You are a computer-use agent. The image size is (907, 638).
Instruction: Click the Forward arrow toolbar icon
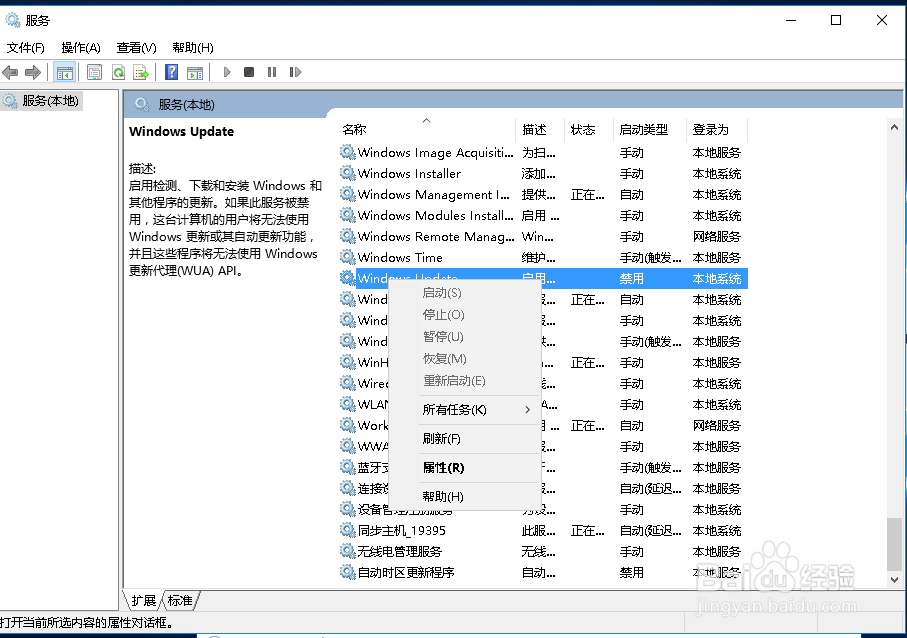(33, 72)
